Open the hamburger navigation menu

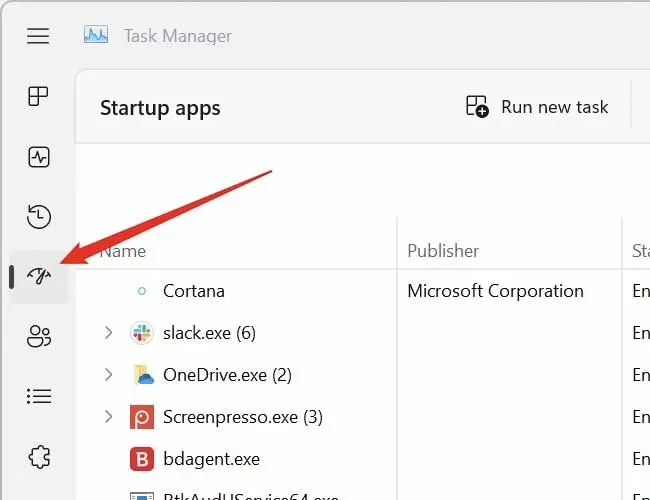38,36
